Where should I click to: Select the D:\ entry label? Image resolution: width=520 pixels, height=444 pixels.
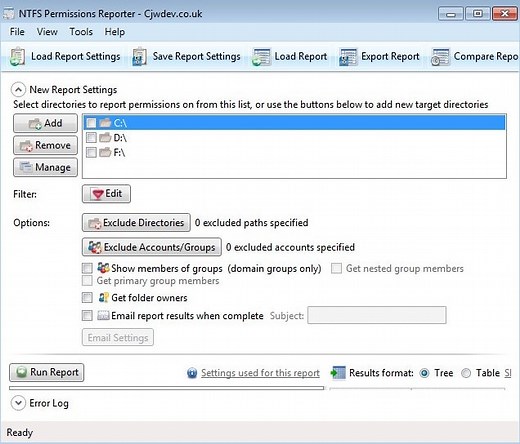(x=120, y=138)
